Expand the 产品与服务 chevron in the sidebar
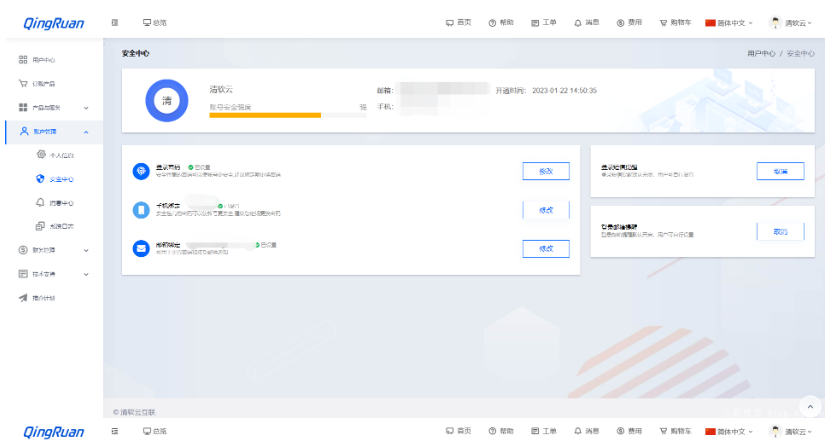Viewport: 837px width, 446px height. click(x=86, y=108)
